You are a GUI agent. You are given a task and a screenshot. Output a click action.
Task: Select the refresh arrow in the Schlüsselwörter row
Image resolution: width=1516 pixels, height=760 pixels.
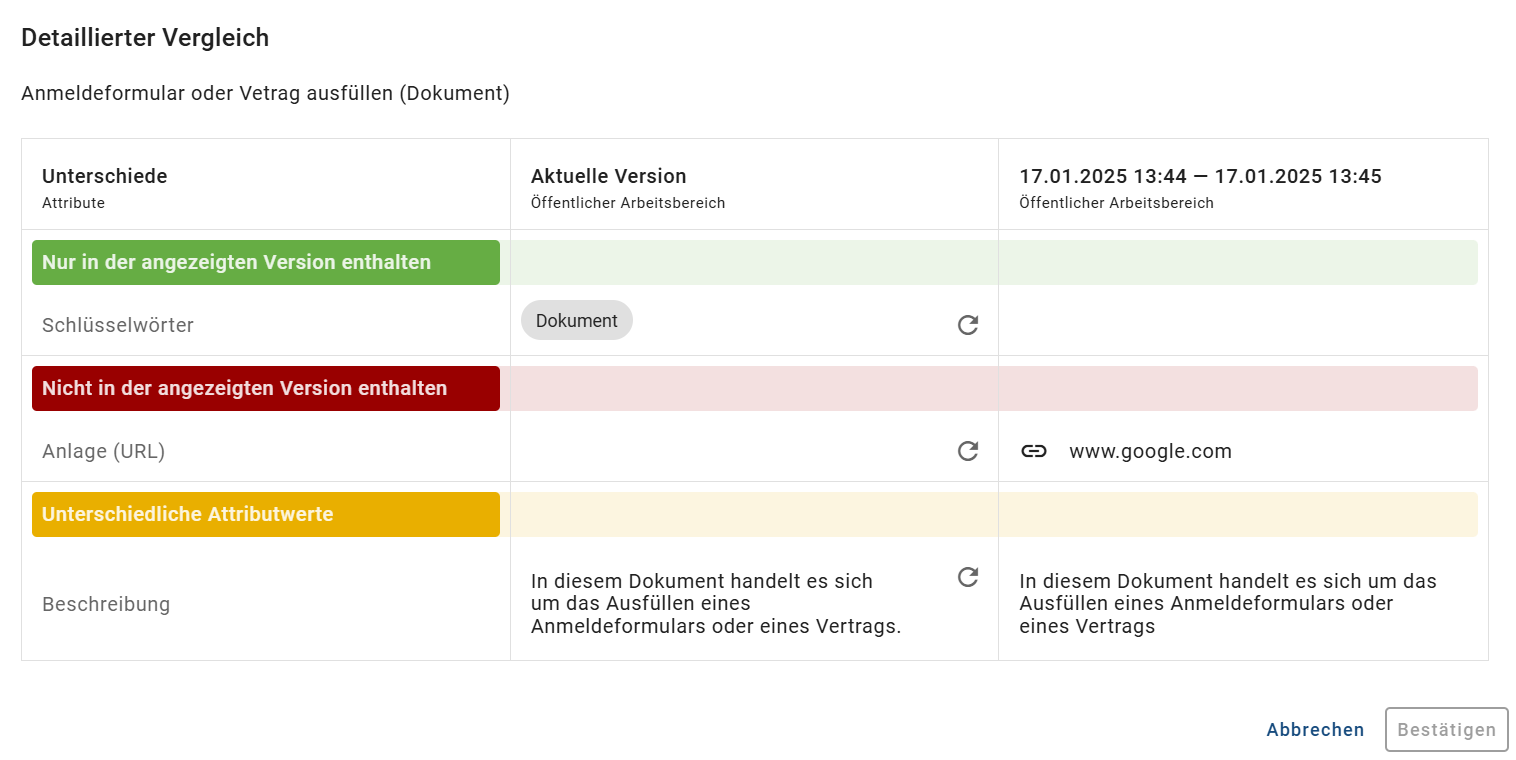click(967, 325)
